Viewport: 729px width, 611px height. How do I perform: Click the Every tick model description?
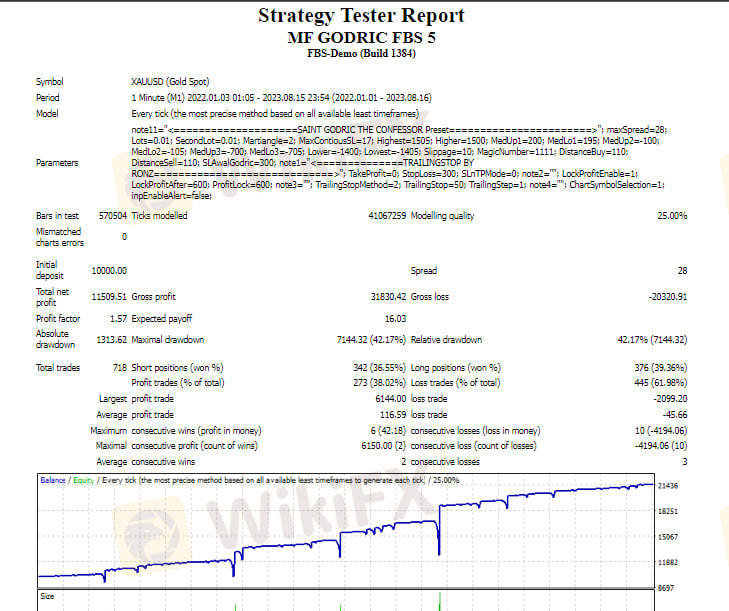[275, 113]
